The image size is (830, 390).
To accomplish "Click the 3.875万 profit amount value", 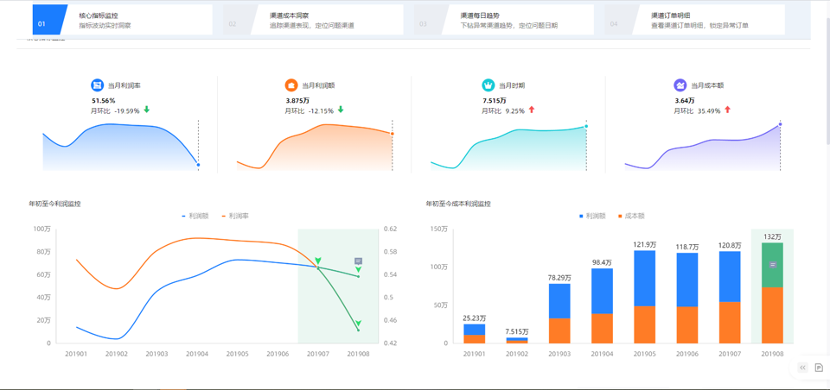I will [x=297, y=101].
